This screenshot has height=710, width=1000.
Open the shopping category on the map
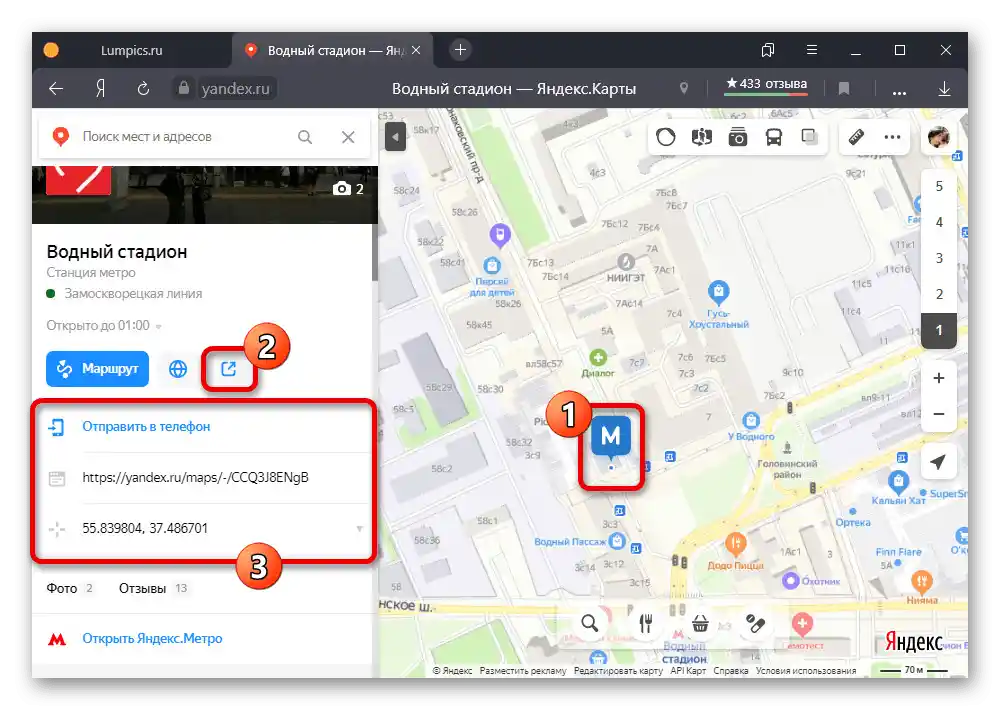point(701,624)
